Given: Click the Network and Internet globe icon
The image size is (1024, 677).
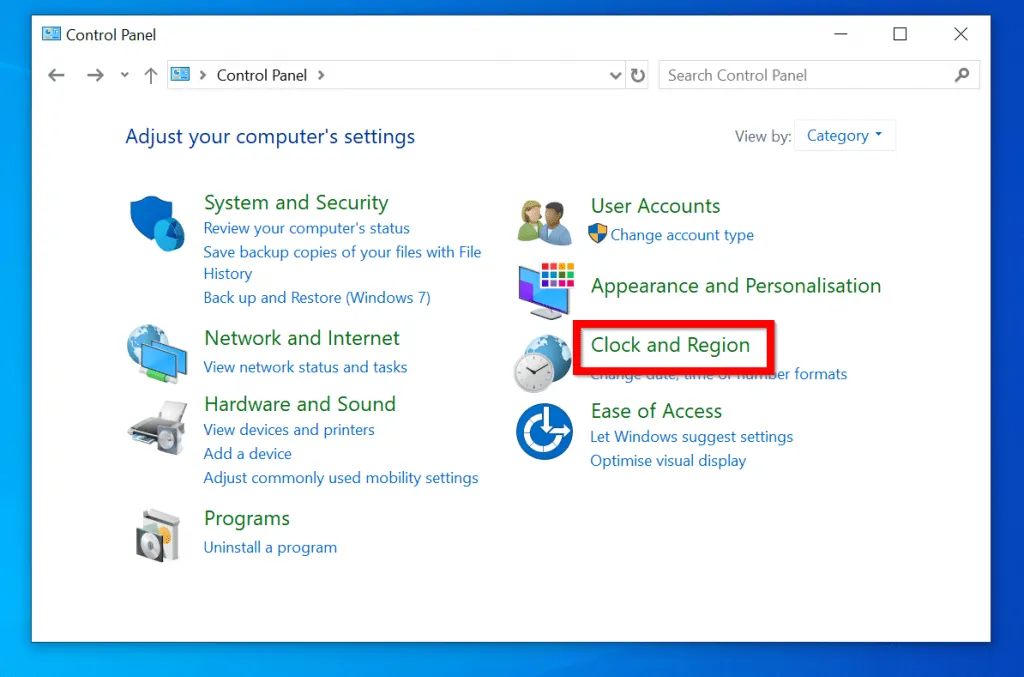Looking at the screenshot, I should point(157,353).
